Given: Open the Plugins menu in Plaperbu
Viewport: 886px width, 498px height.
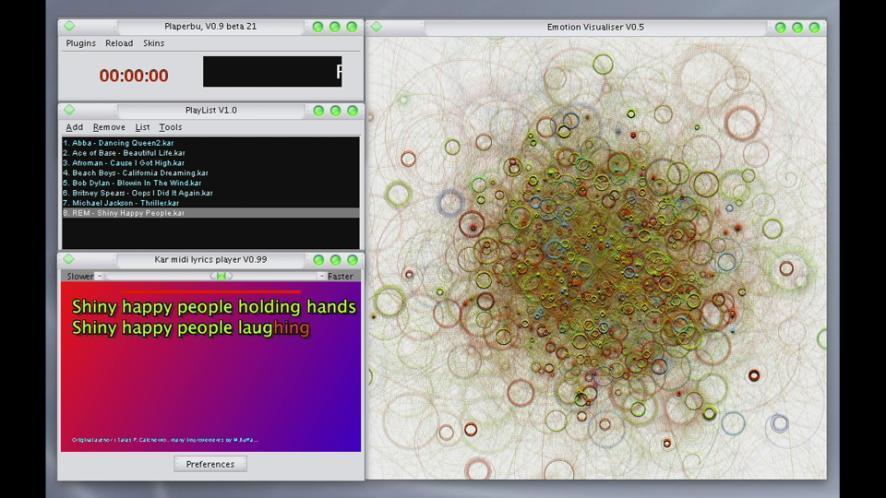Looking at the screenshot, I should [x=81, y=44].
